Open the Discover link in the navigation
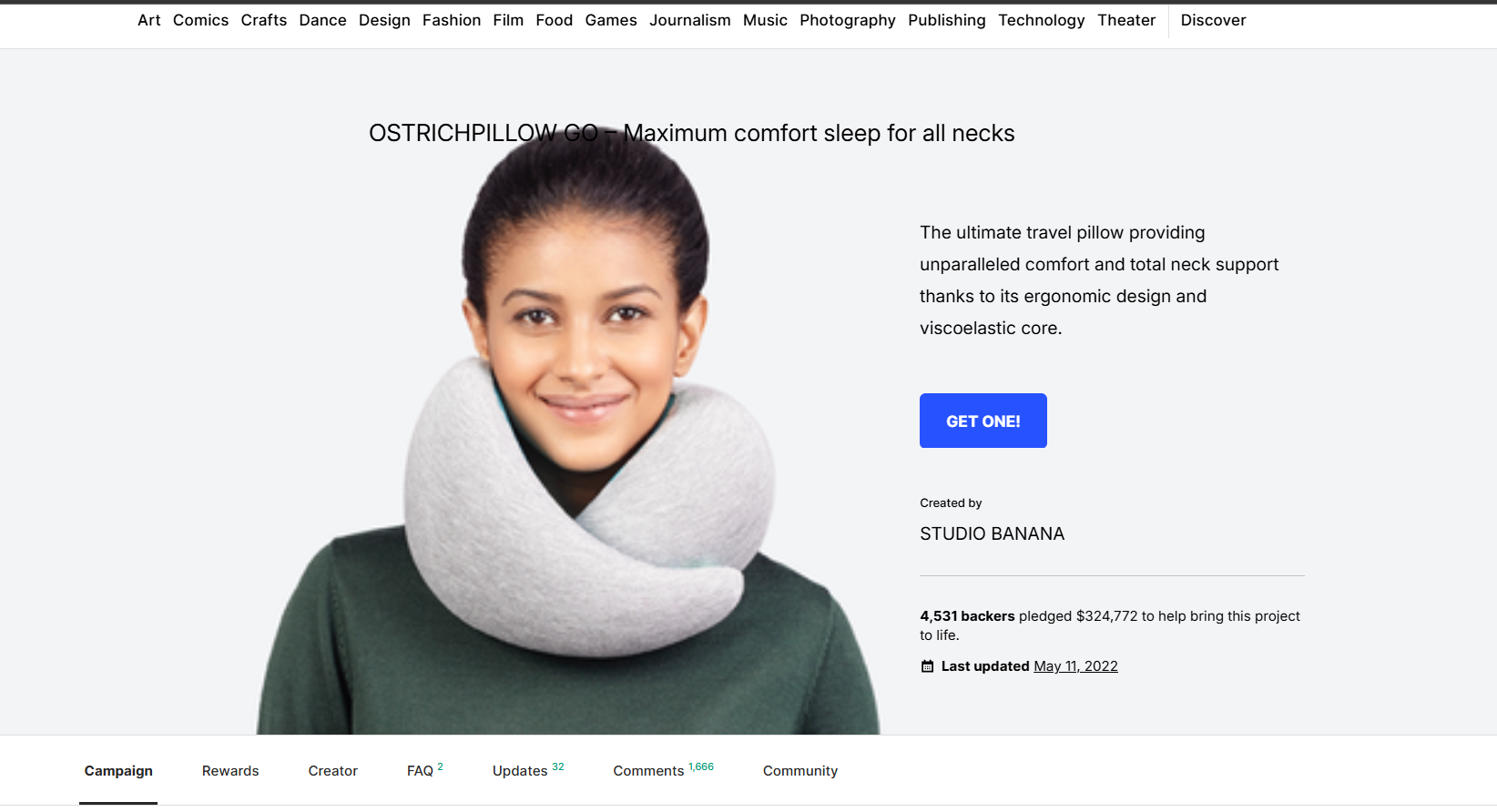1497x812 pixels. (x=1213, y=20)
